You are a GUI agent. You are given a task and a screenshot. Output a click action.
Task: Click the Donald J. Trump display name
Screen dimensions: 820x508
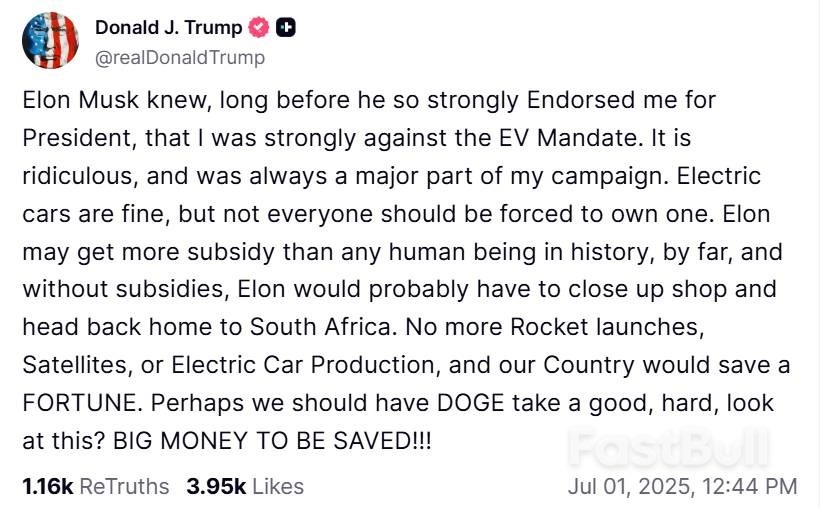pos(168,28)
